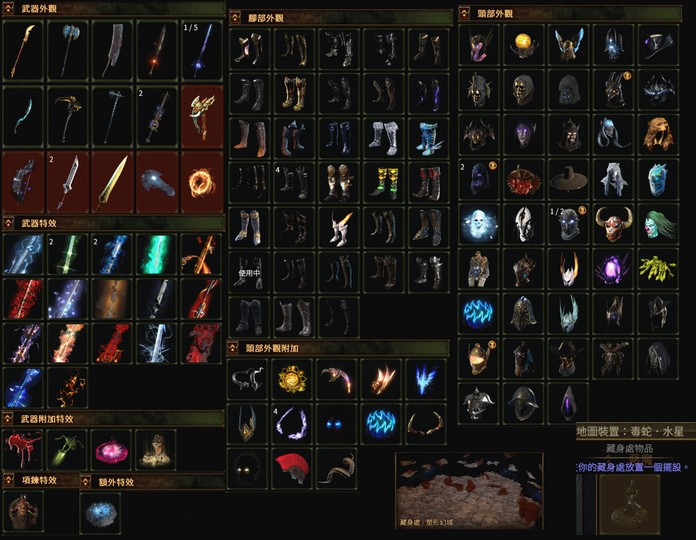Choose the golden blade weapon skin

tap(112, 182)
